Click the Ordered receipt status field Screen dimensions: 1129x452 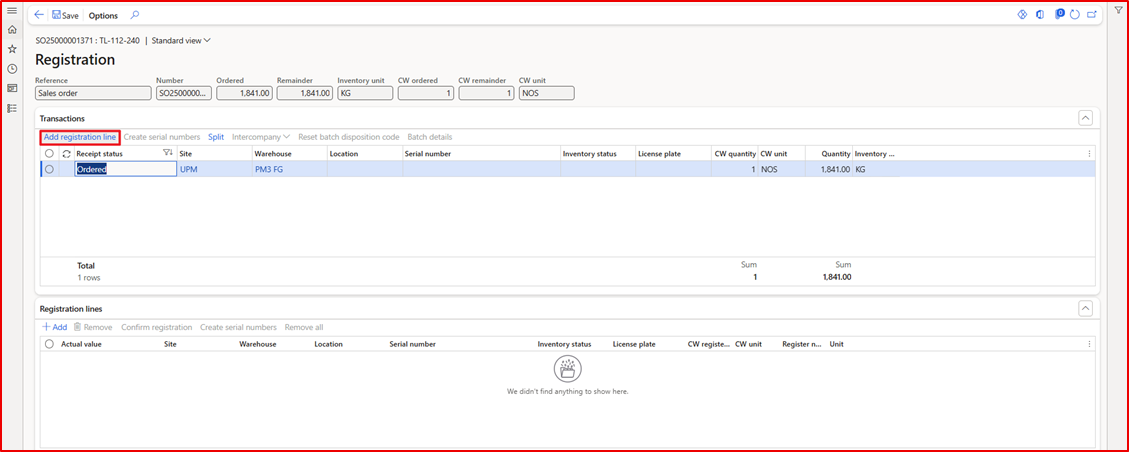coord(125,170)
